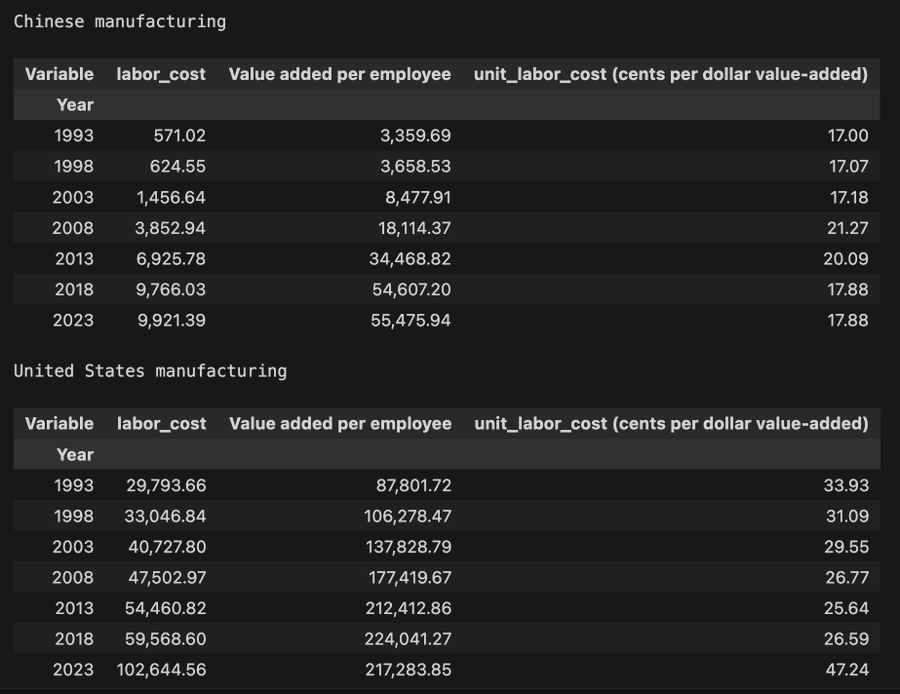Click unit labor cost value 17.00
This screenshot has height=694, width=900.
(x=848, y=135)
